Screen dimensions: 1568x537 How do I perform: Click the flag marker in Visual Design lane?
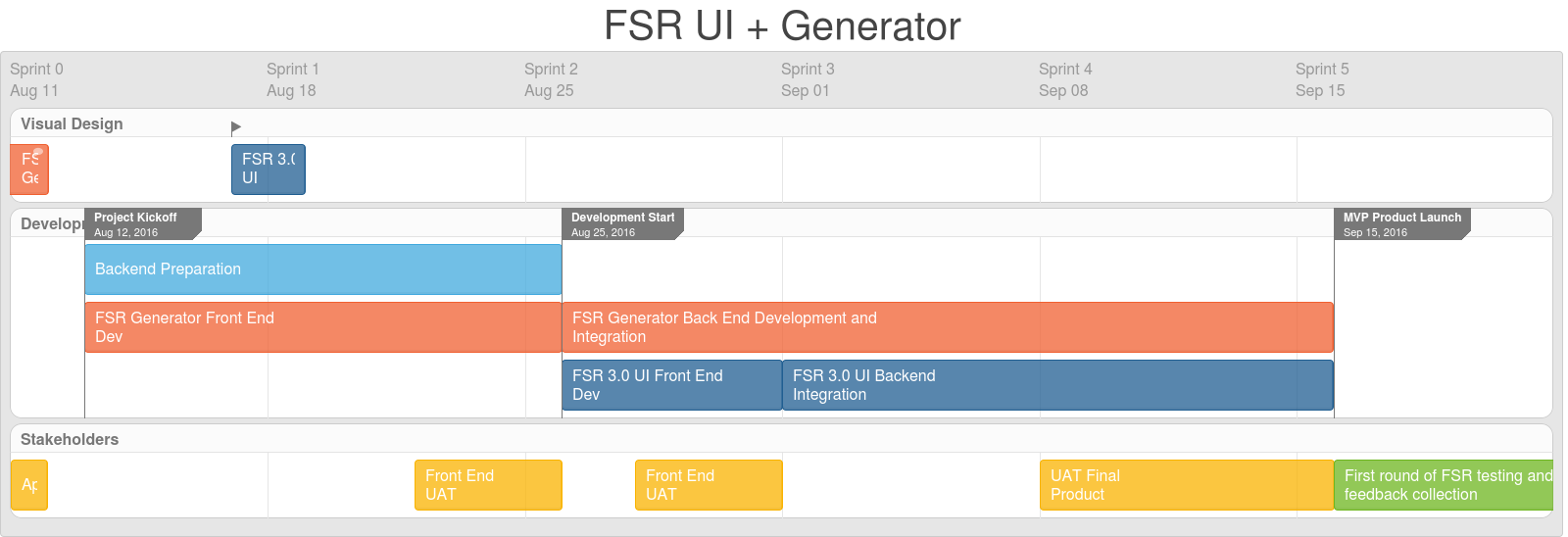[x=235, y=127]
